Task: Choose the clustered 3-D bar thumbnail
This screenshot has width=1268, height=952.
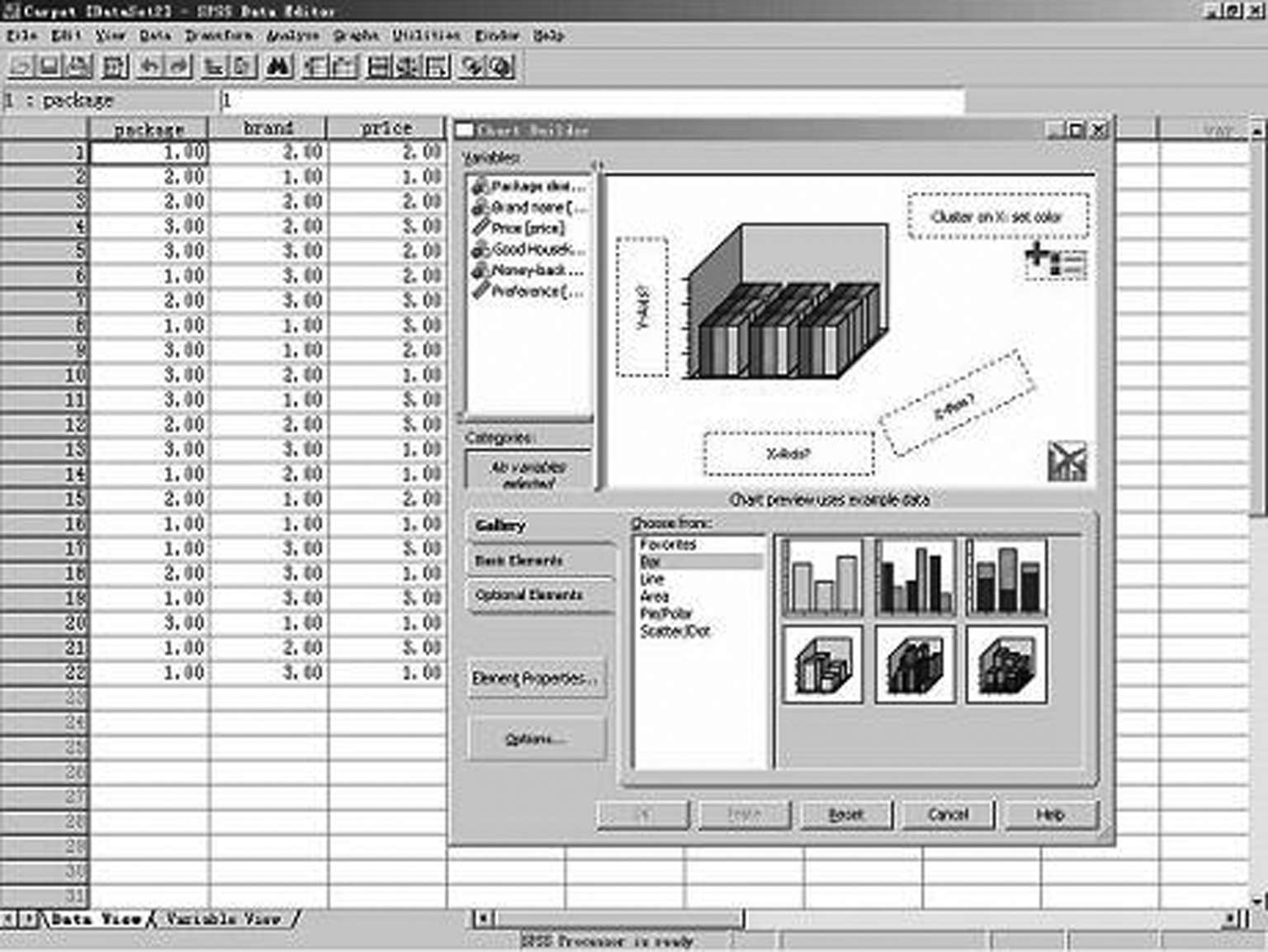Action: click(x=915, y=665)
